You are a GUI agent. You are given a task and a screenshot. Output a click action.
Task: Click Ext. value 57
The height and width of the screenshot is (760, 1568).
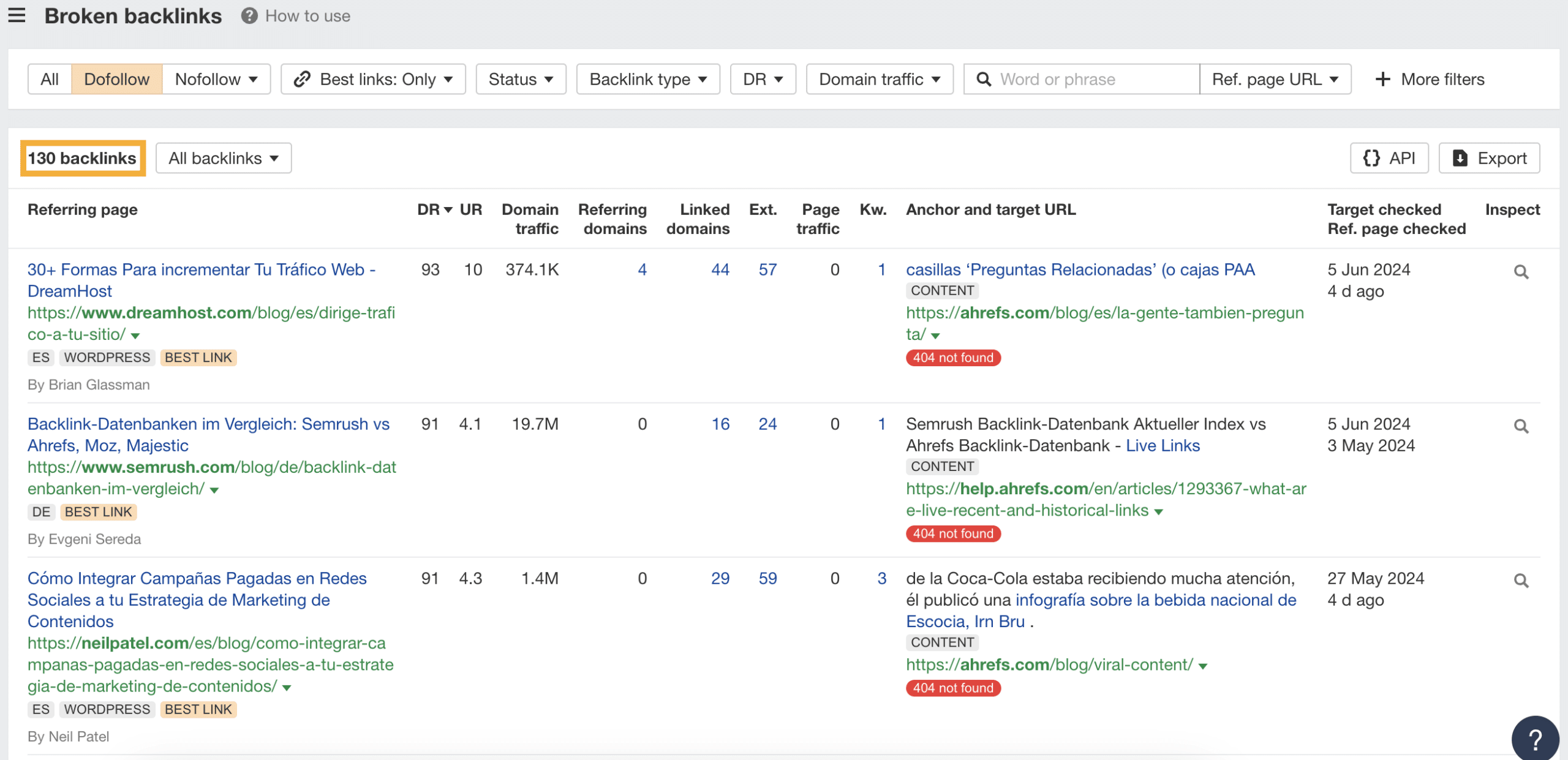tap(767, 269)
